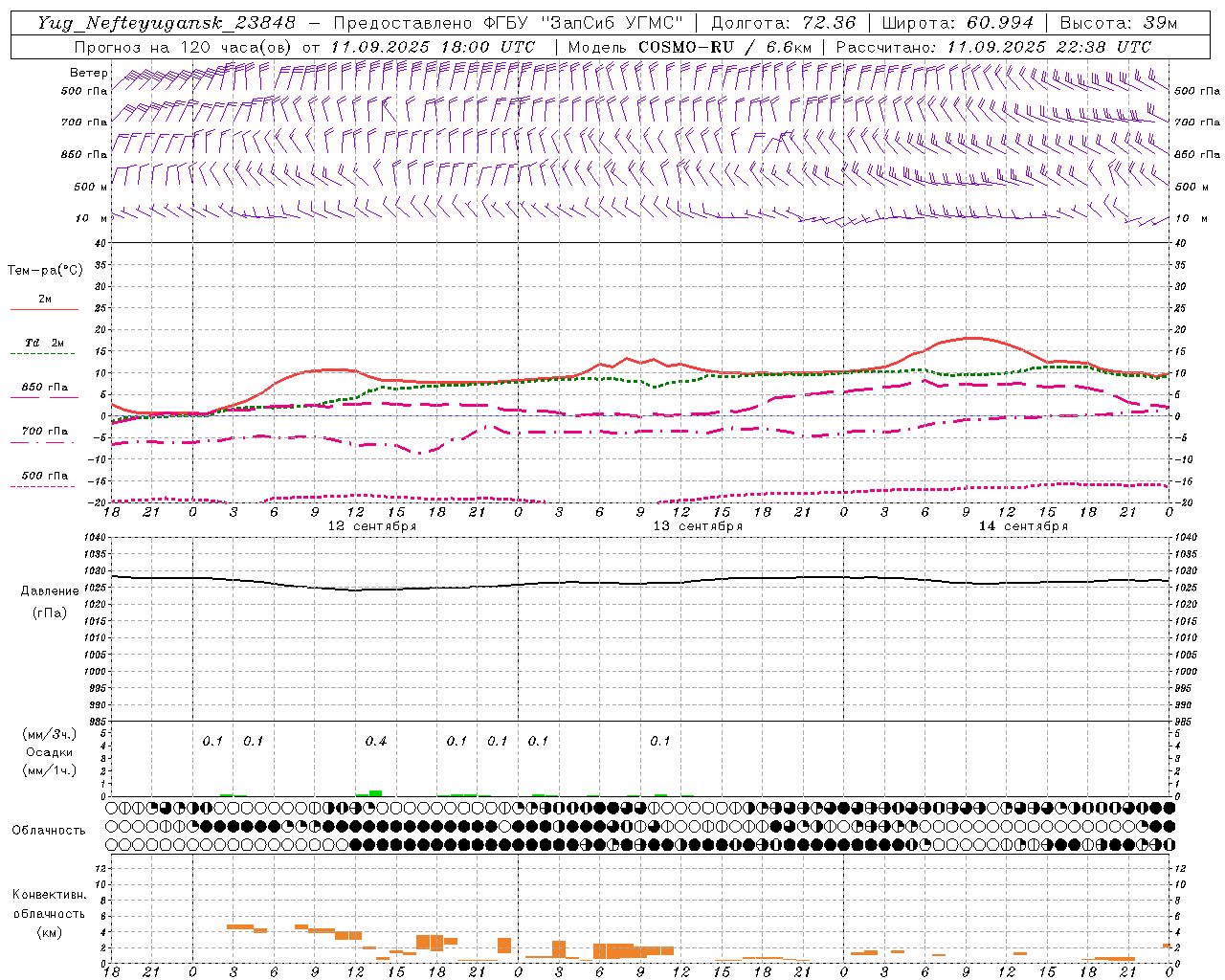Click the left 1030 pressure axis value

[x=97, y=571]
